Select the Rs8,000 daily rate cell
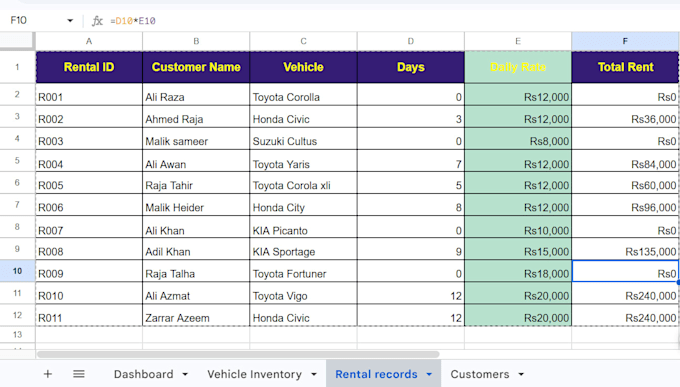680x387 pixels. [x=518, y=139]
